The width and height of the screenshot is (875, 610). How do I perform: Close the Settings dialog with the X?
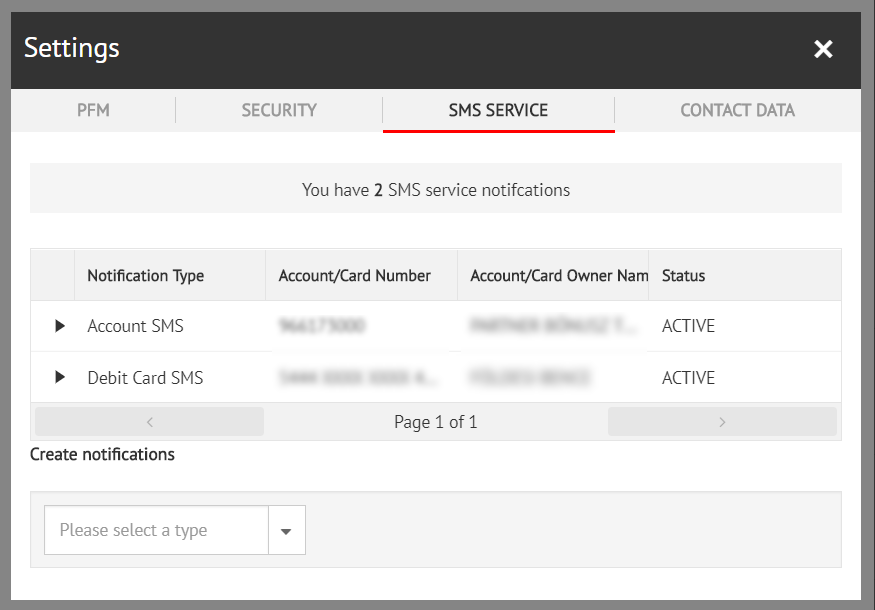823,49
